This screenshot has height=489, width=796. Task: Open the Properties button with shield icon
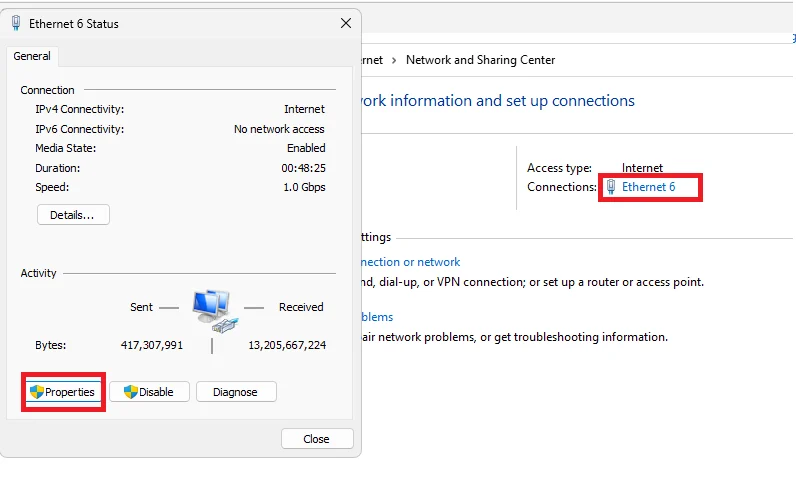click(x=63, y=392)
